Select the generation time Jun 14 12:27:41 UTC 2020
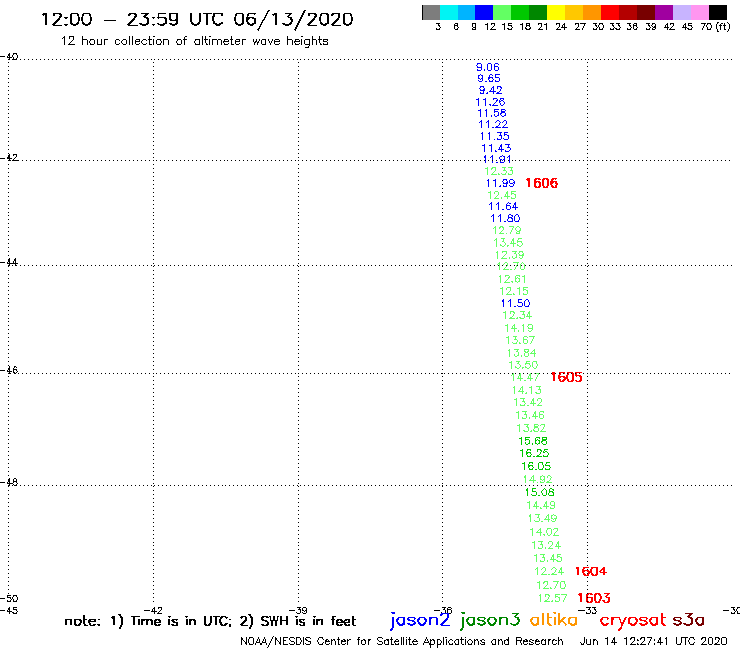Screen dimensions: 740x650 pyautogui.click(x=654, y=641)
